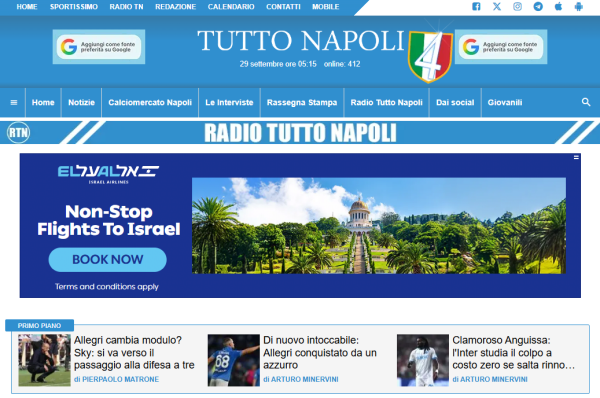Open the X (Twitter) social icon
Screen dimensions: 600x398
coord(497,7)
